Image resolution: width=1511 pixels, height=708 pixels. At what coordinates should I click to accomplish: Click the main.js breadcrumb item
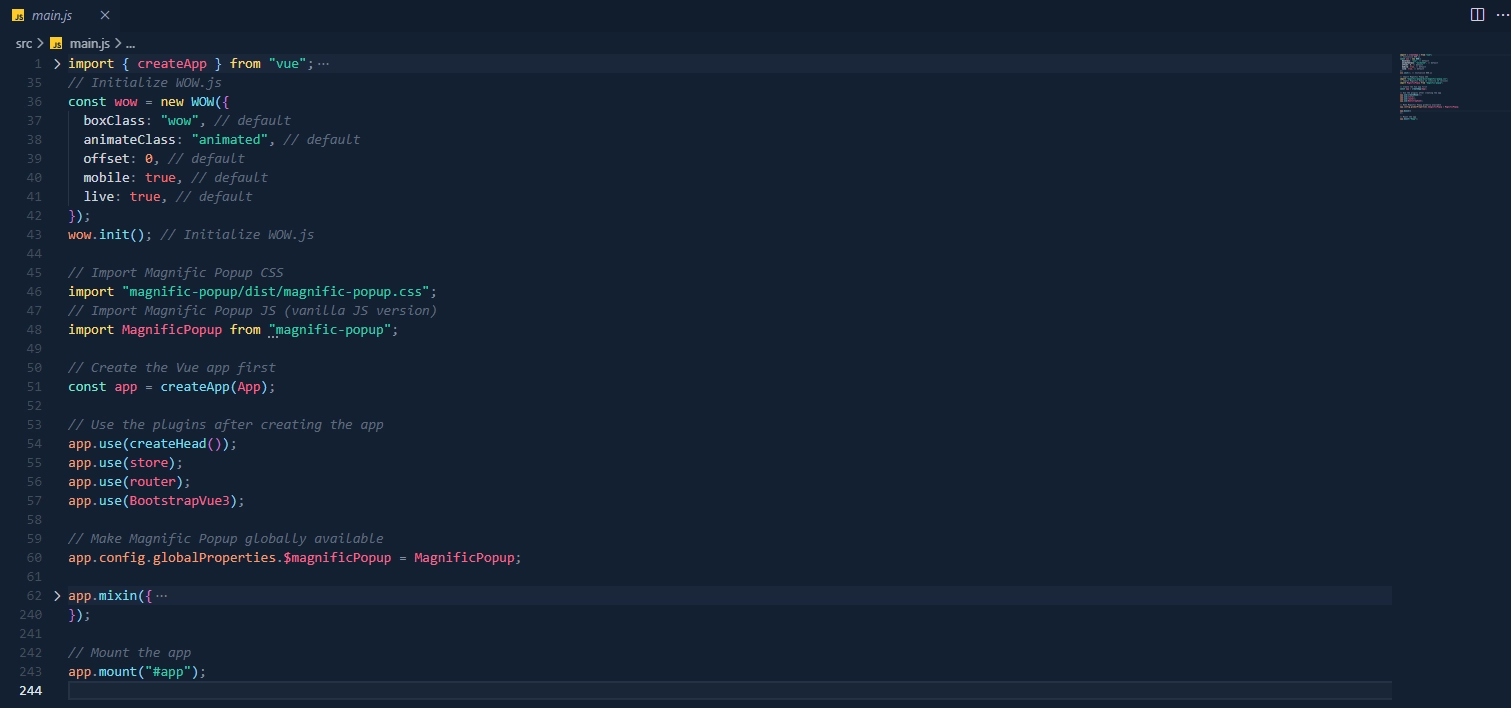(89, 43)
